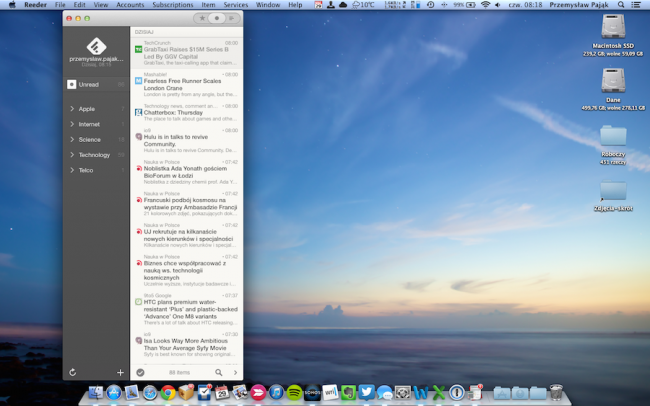Screen dimensions: 650x406
Task: Open the HTC plans premium water-resistant article
Action: coord(187,309)
